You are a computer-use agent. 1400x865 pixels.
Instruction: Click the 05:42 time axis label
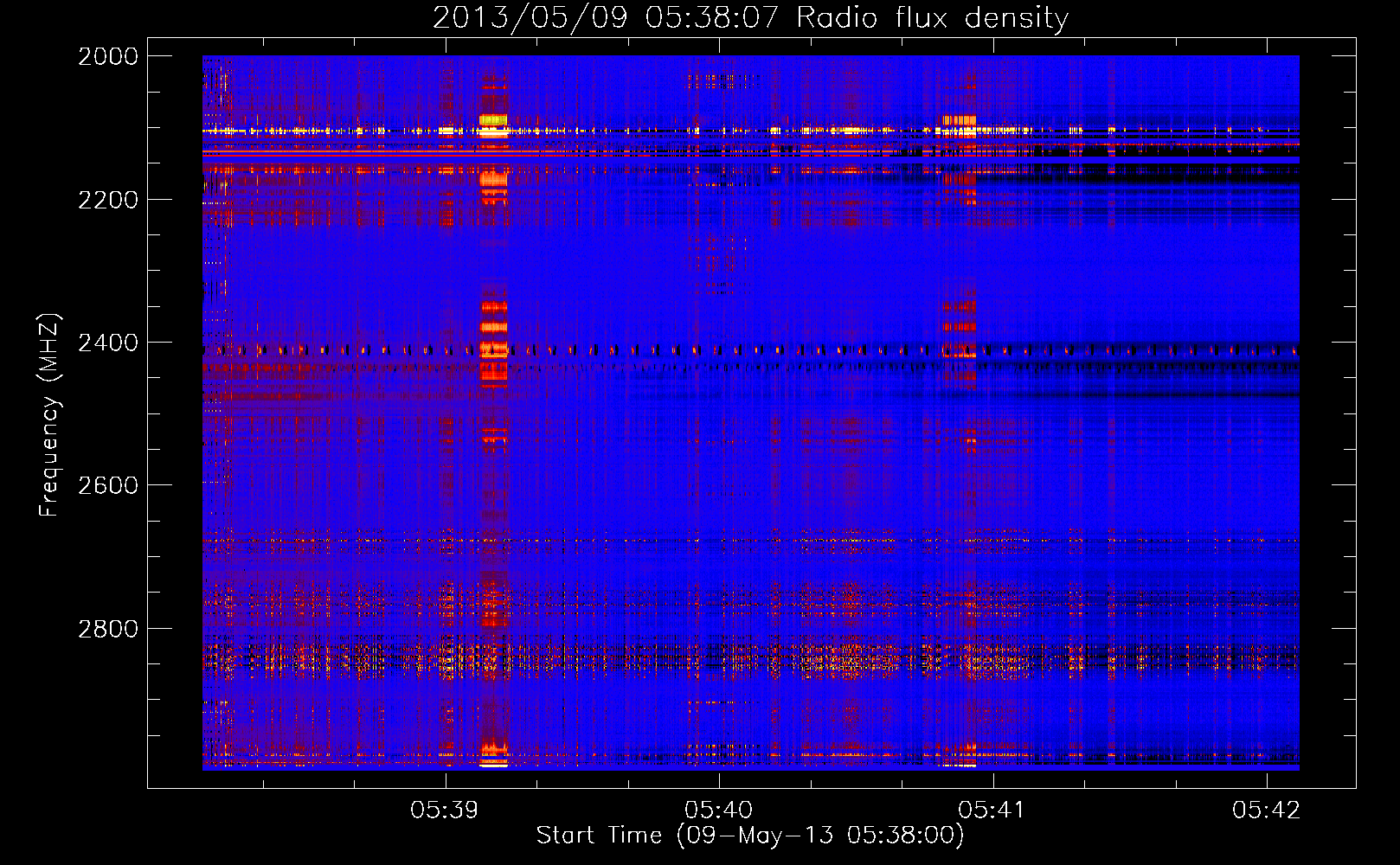click(x=1267, y=811)
